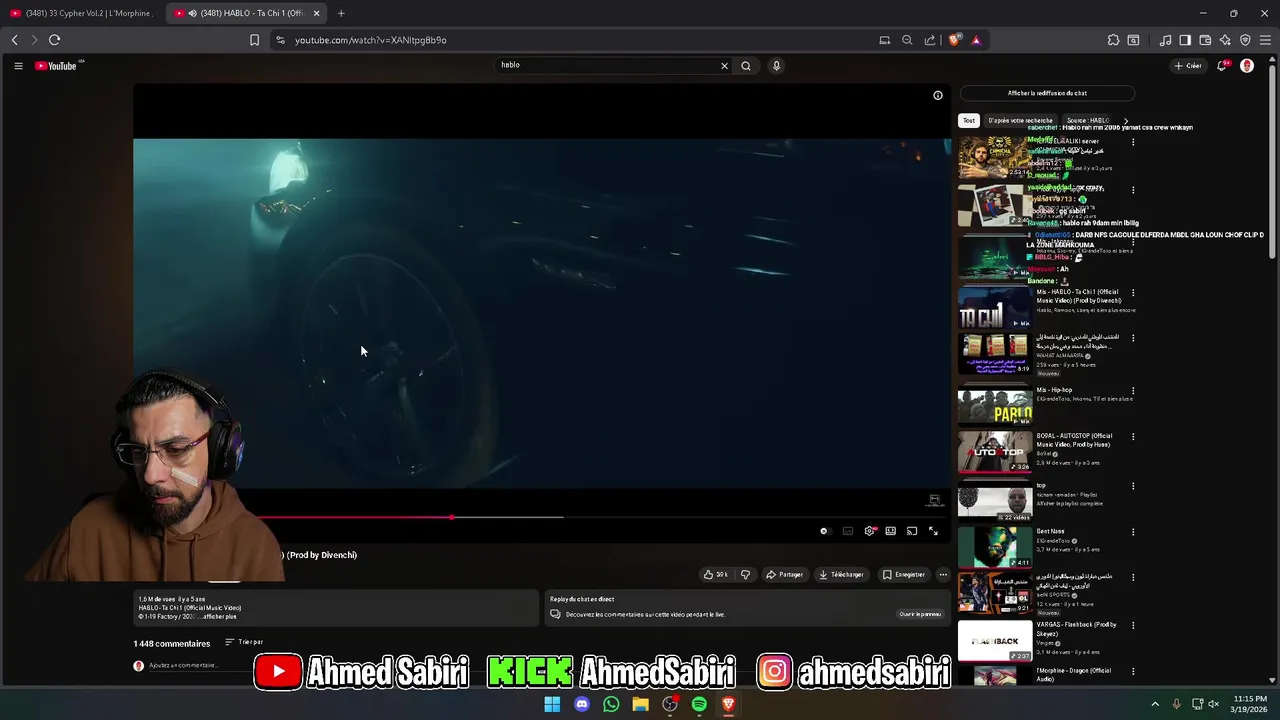
Task: Open Brave Rewards triangle icon
Action: [976, 40]
